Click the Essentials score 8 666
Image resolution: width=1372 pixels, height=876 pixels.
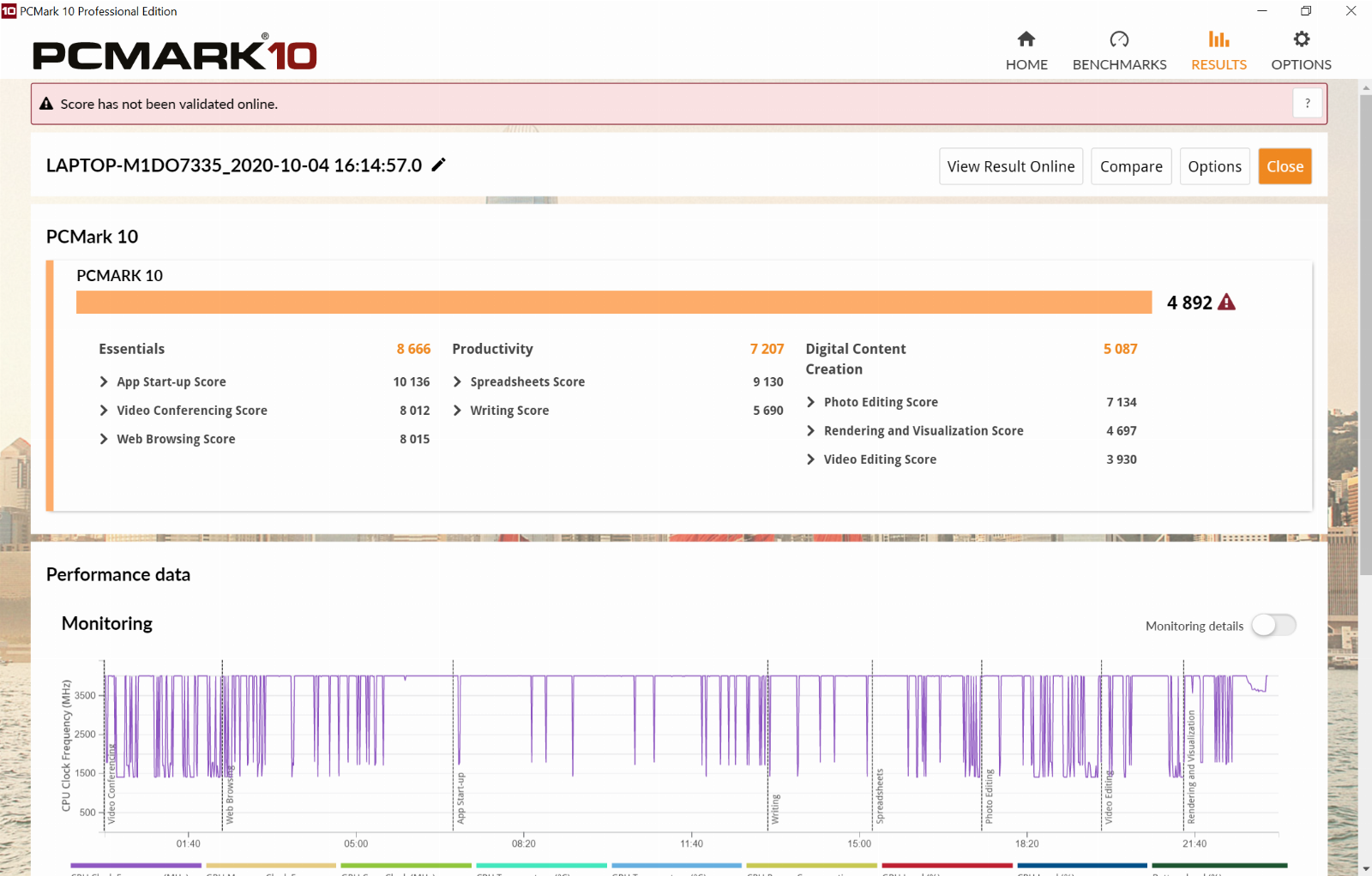pyautogui.click(x=413, y=349)
